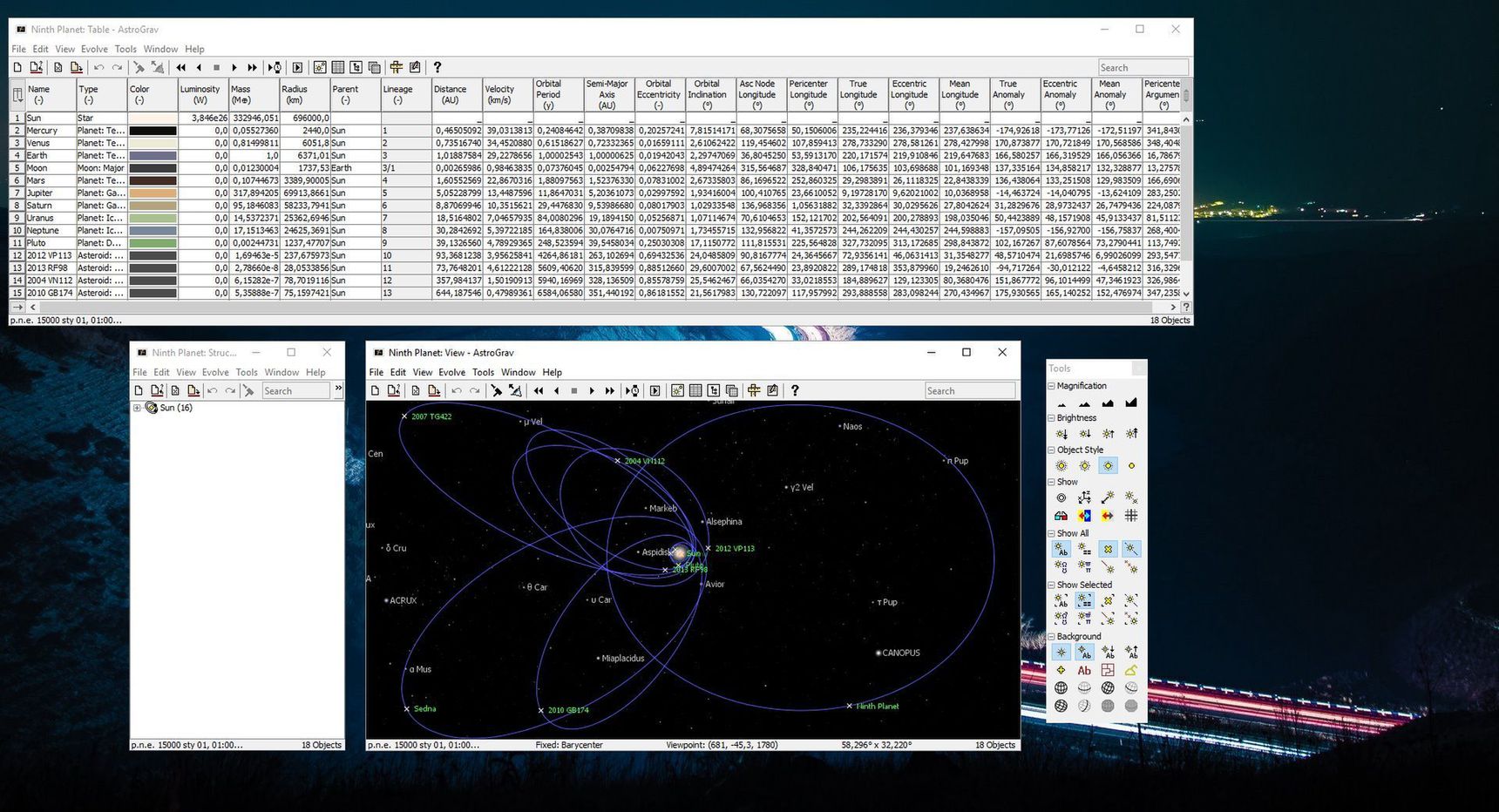1499x812 pixels.
Task: Expand the Sun (16) tree node
Action: coord(137,408)
